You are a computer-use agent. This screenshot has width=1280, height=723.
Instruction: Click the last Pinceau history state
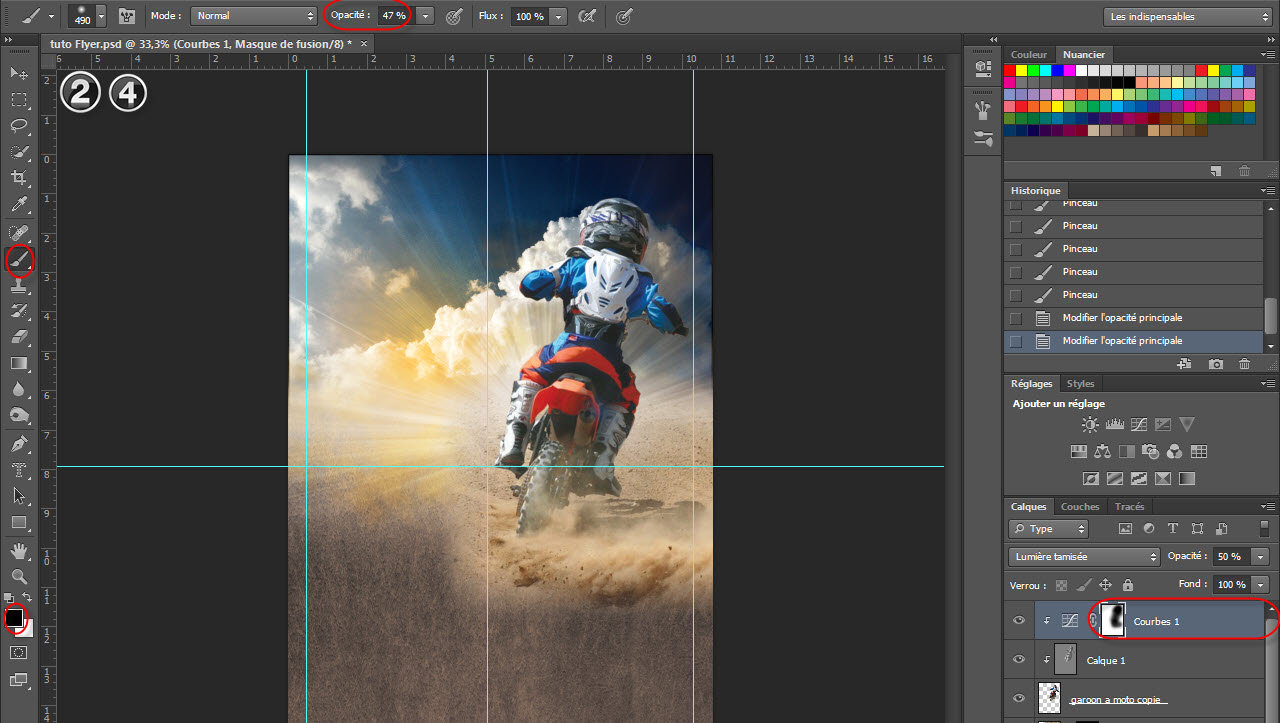click(x=1079, y=295)
